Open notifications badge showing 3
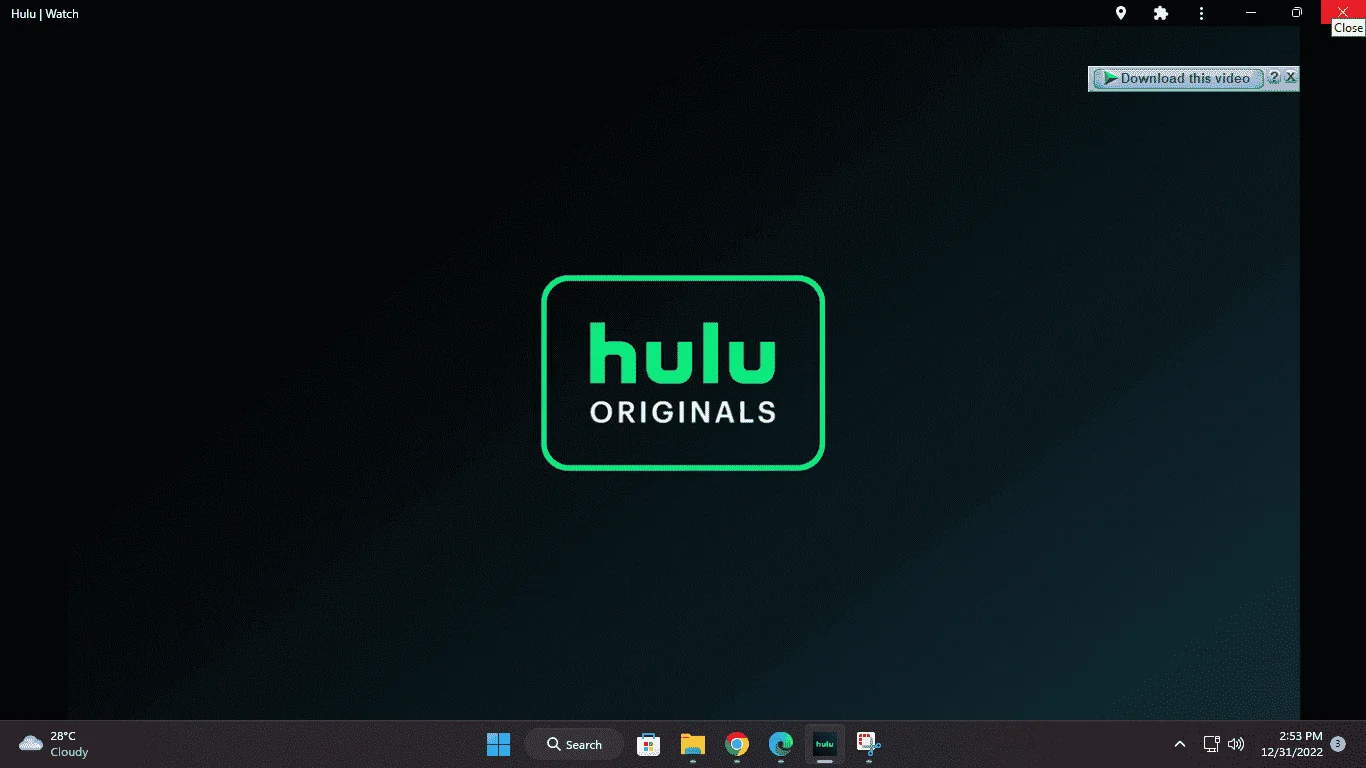Viewport: 1366px width, 768px height. (x=1338, y=744)
